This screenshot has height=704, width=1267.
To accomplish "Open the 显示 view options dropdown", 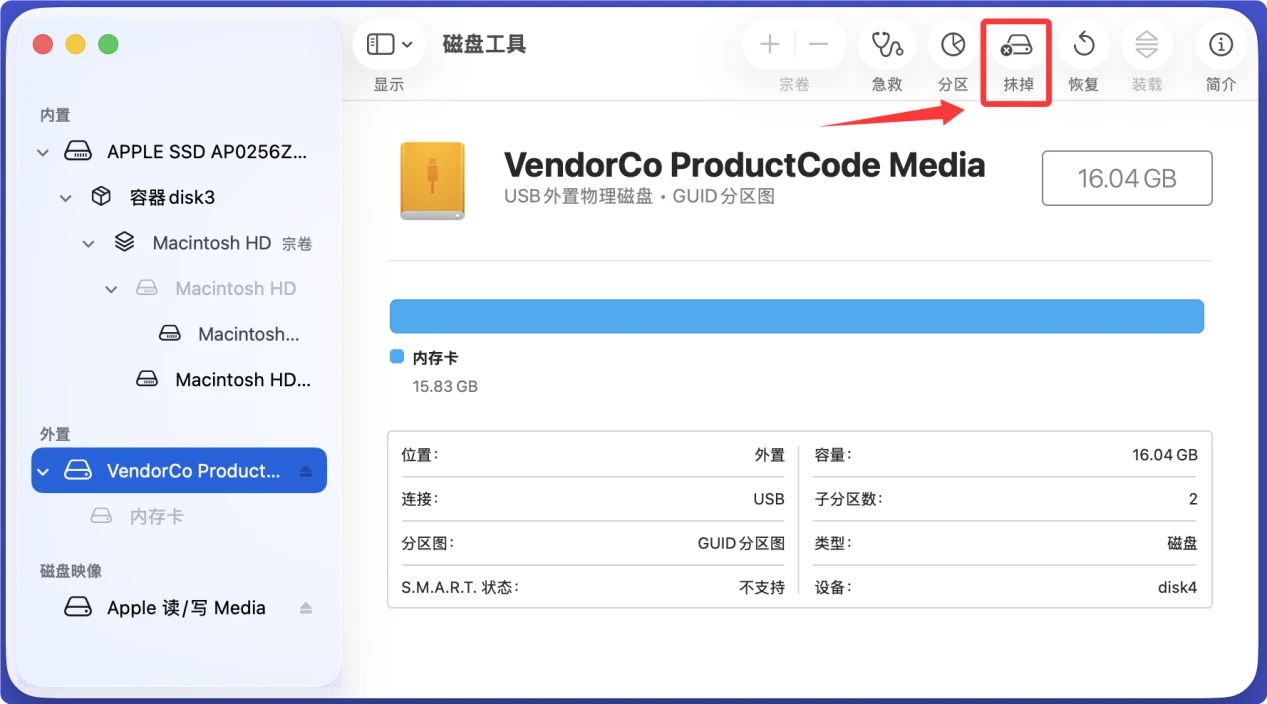I will (388, 44).
